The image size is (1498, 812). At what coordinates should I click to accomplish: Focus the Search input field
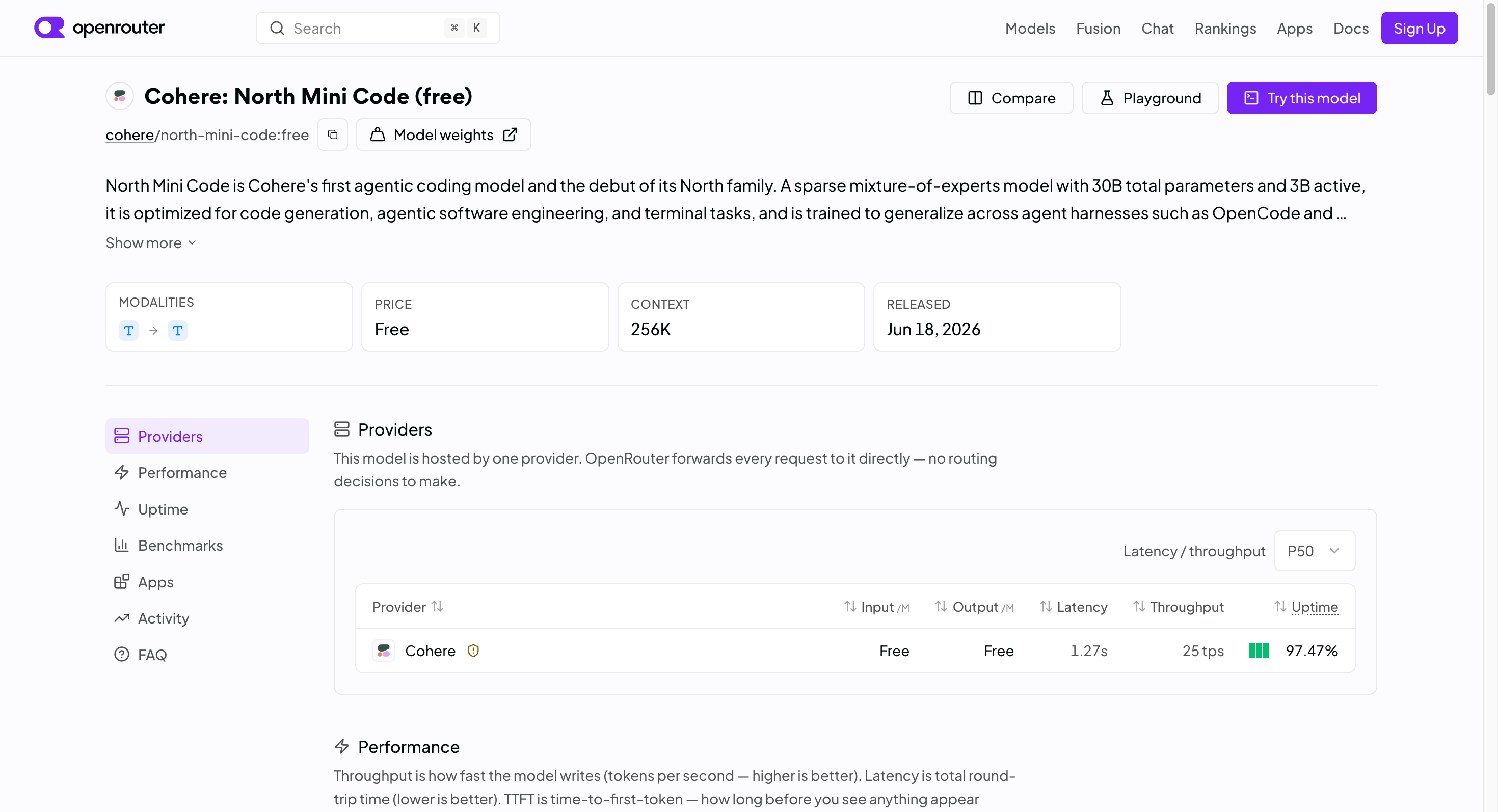tap(378, 28)
